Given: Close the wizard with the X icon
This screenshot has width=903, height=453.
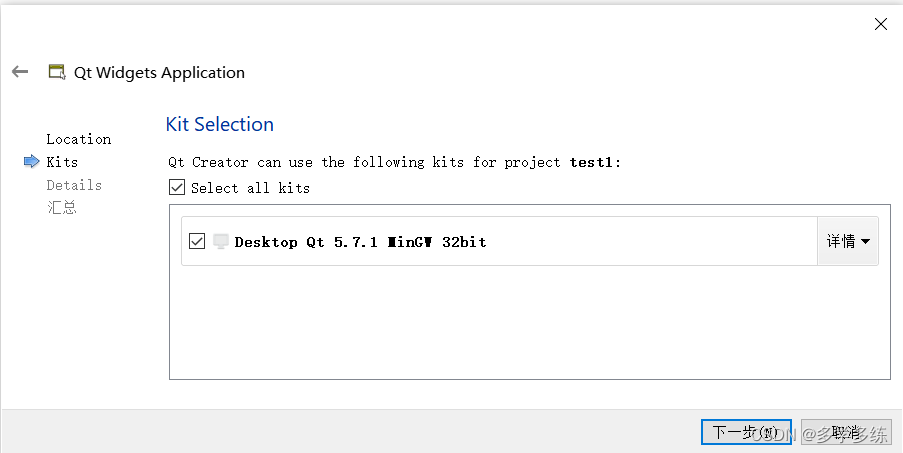Looking at the screenshot, I should click(881, 24).
